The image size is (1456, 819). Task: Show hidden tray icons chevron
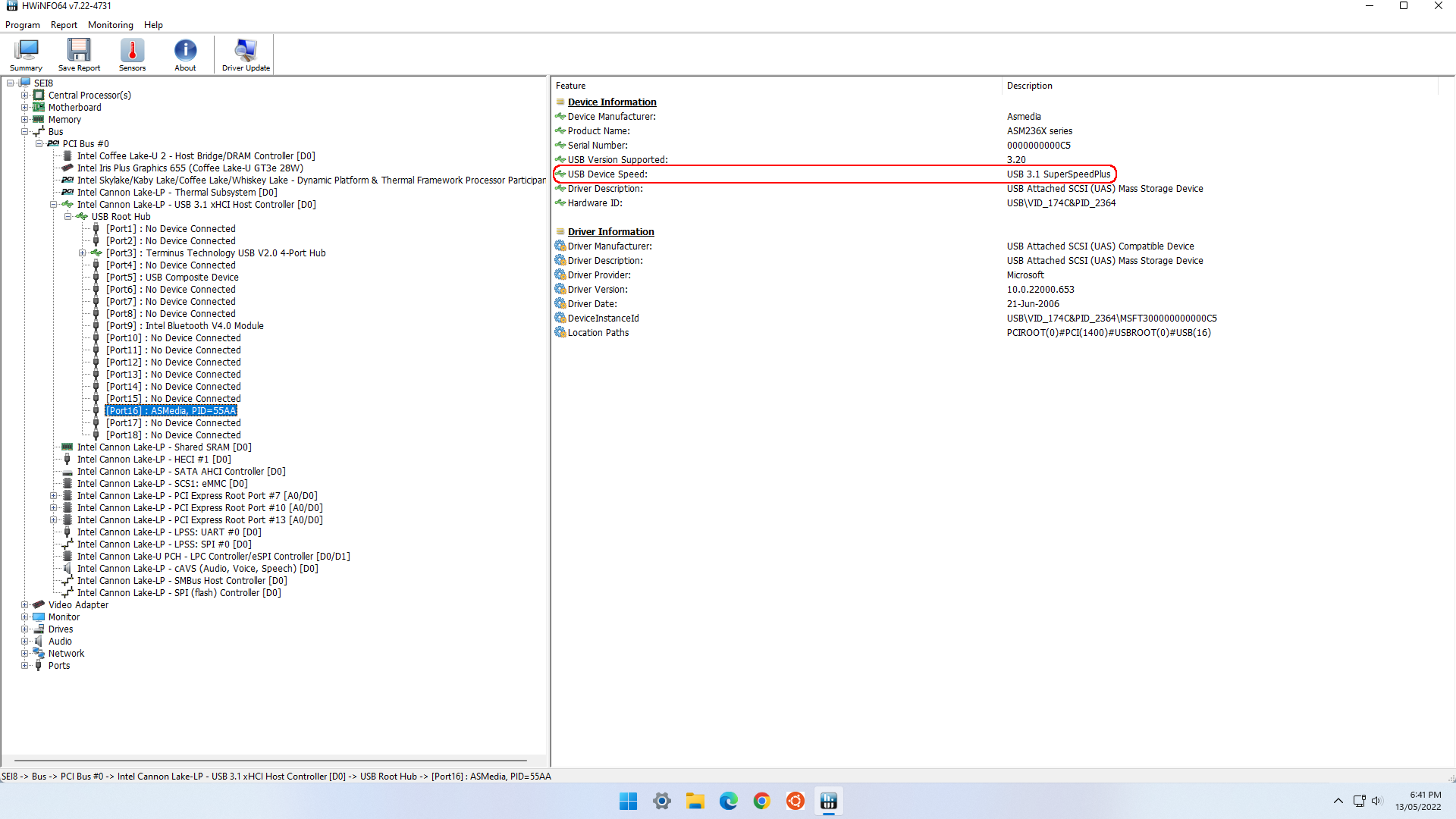(x=1338, y=801)
